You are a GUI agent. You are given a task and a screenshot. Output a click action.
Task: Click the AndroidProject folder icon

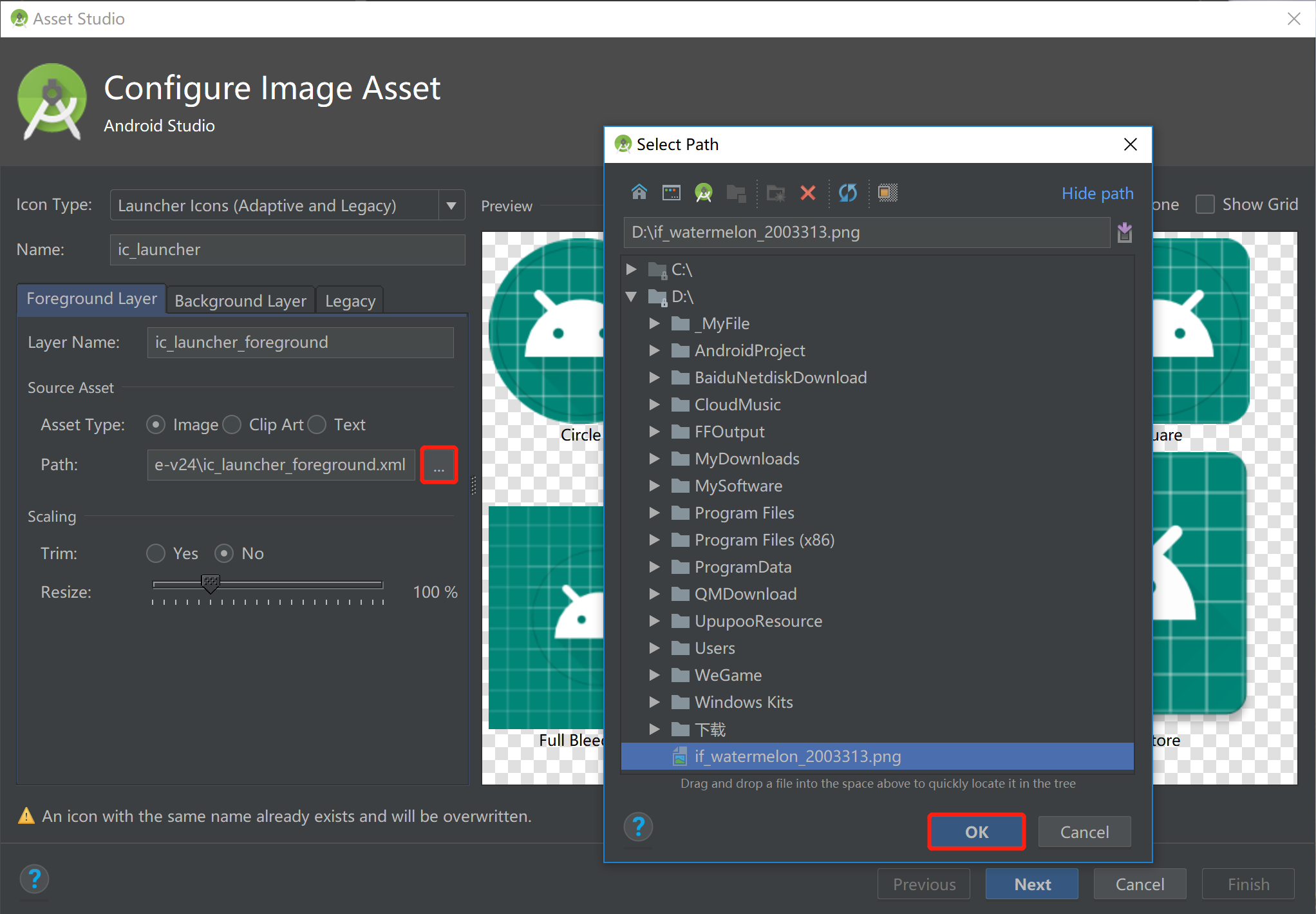(x=681, y=350)
